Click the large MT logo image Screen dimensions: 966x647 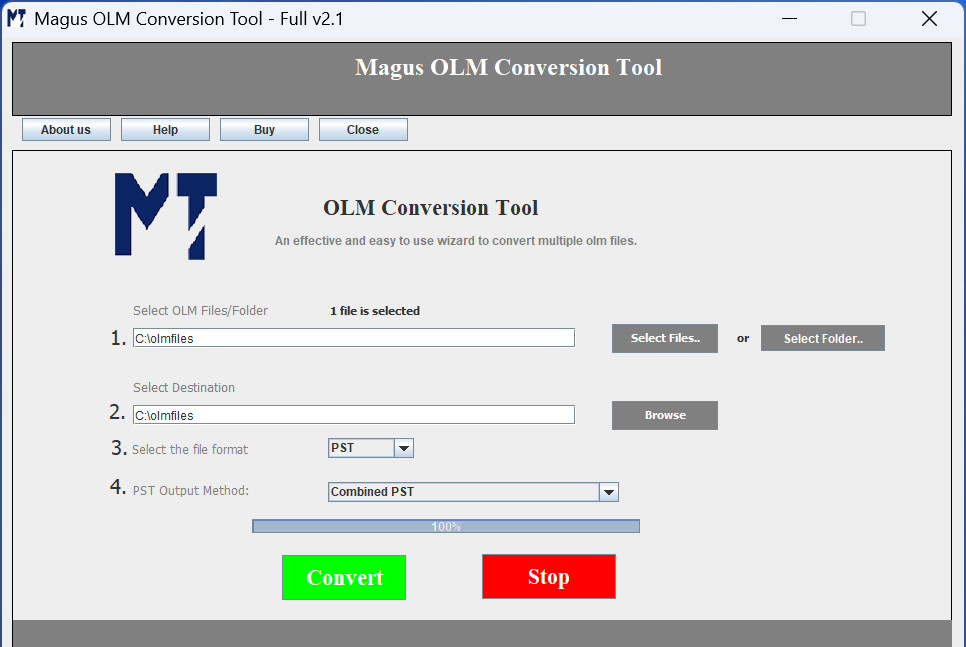click(x=166, y=216)
